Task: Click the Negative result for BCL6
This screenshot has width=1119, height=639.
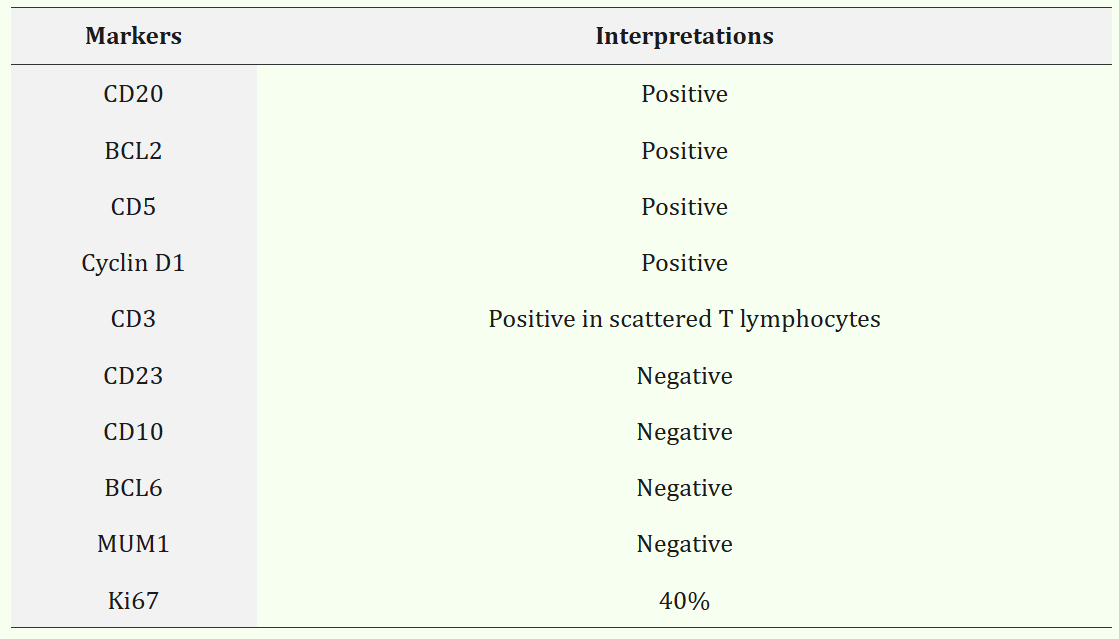Action: click(684, 488)
